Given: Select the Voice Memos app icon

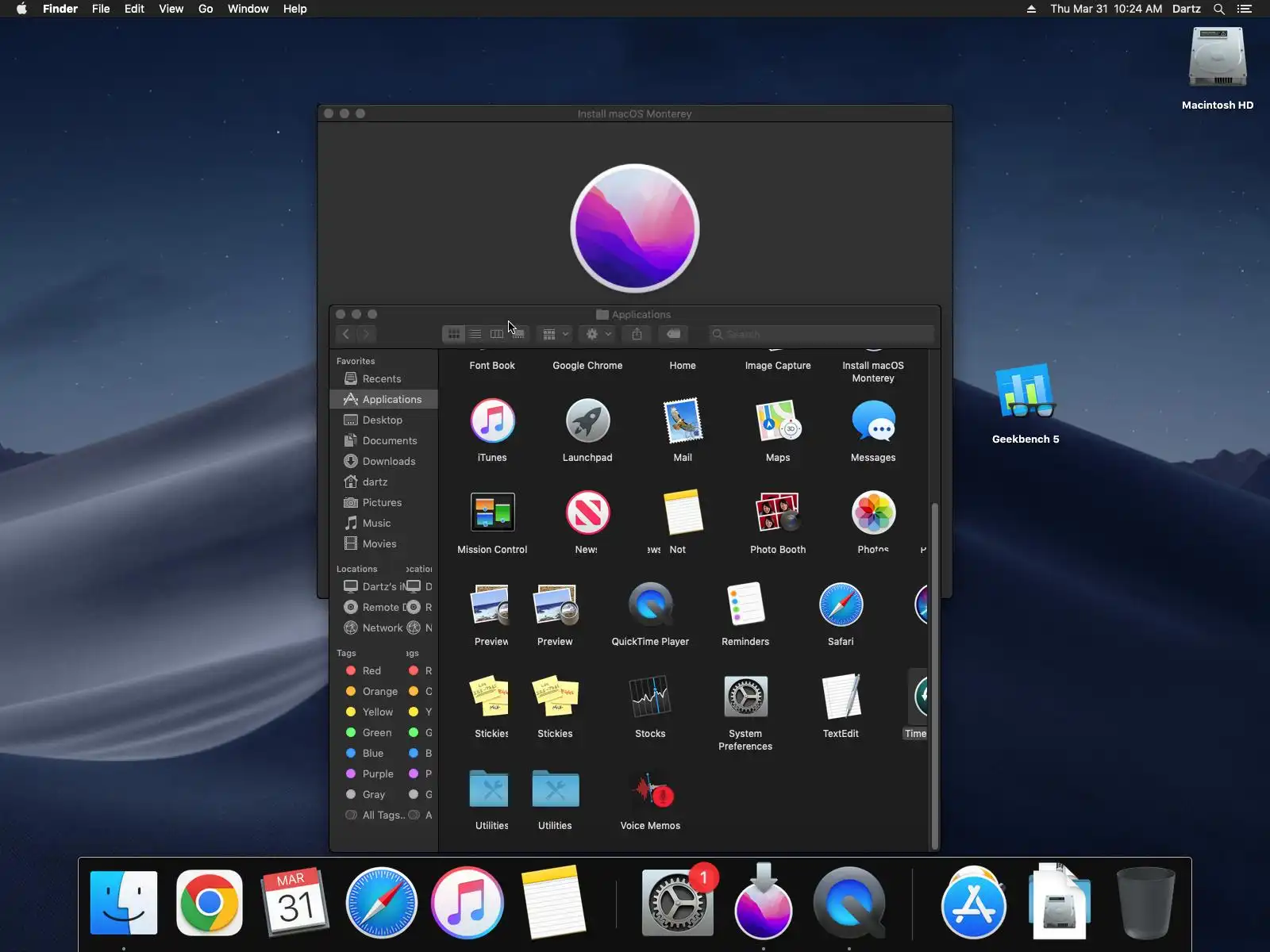Looking at the screenshot, I should click(651, 789).
